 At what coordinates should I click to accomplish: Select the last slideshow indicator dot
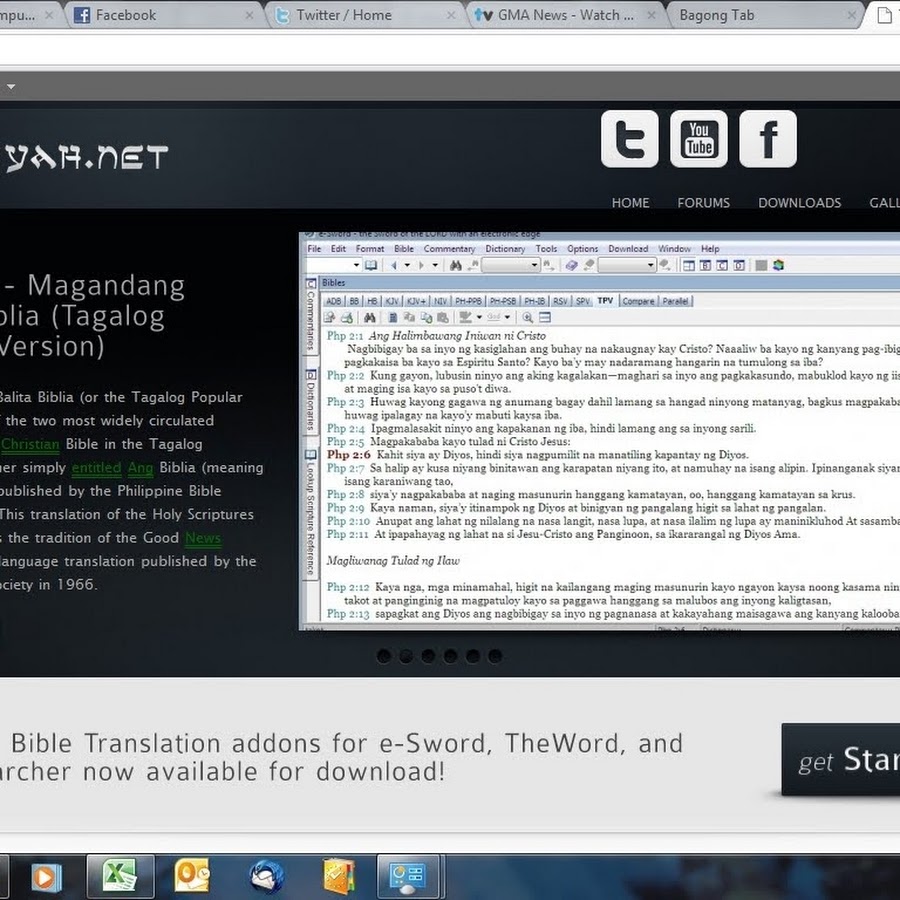[x=494, y=656]
